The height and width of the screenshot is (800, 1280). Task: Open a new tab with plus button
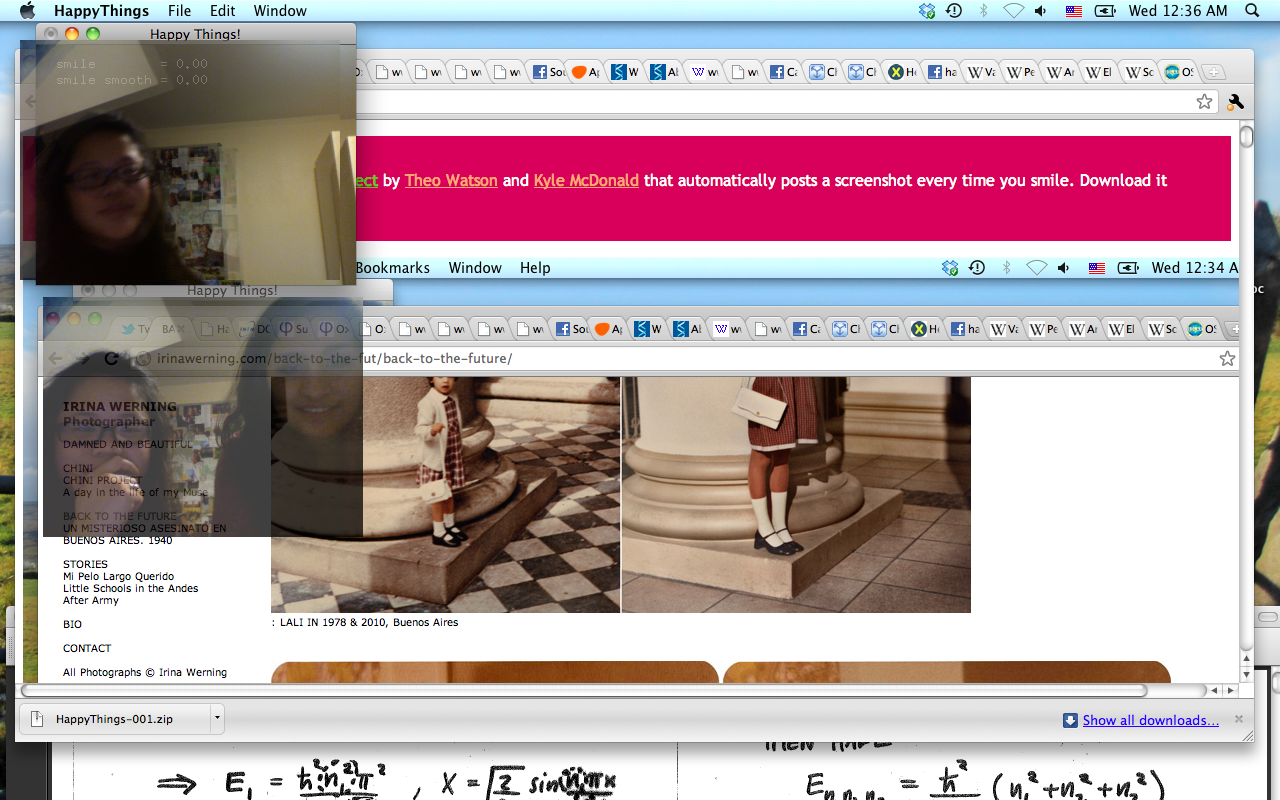tap(1213, 72)
